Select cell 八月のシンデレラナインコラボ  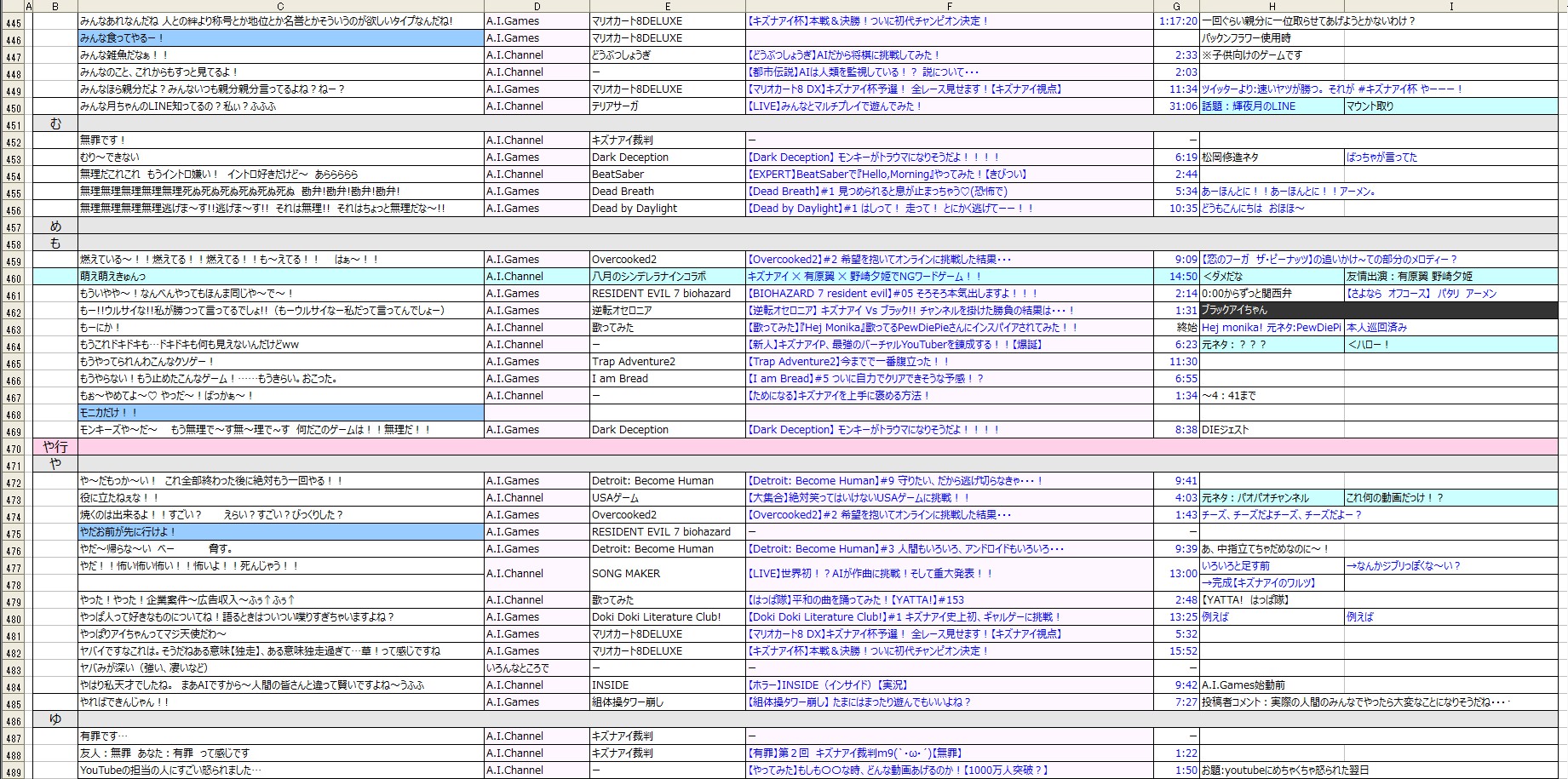click(x=667, y=277)
